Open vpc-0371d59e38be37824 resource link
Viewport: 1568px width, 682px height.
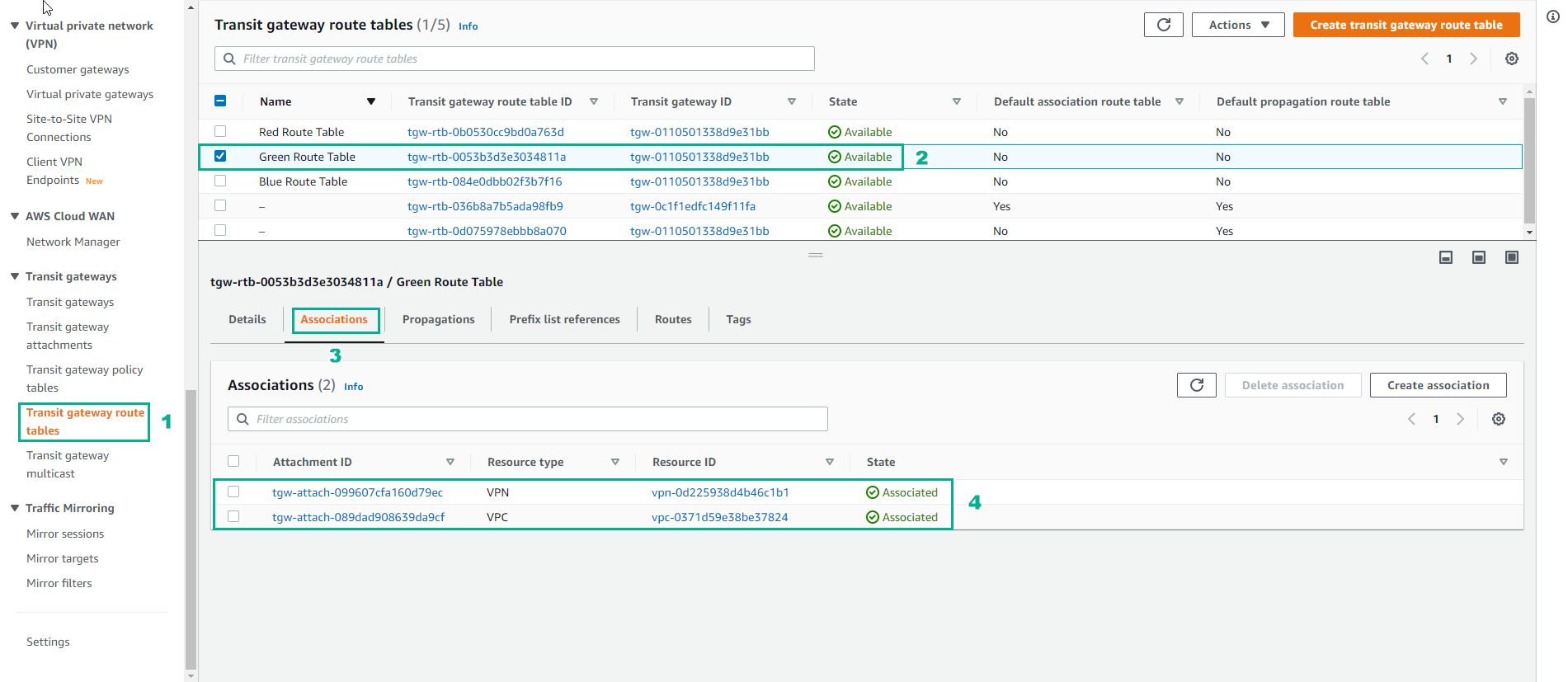point(720,517)
